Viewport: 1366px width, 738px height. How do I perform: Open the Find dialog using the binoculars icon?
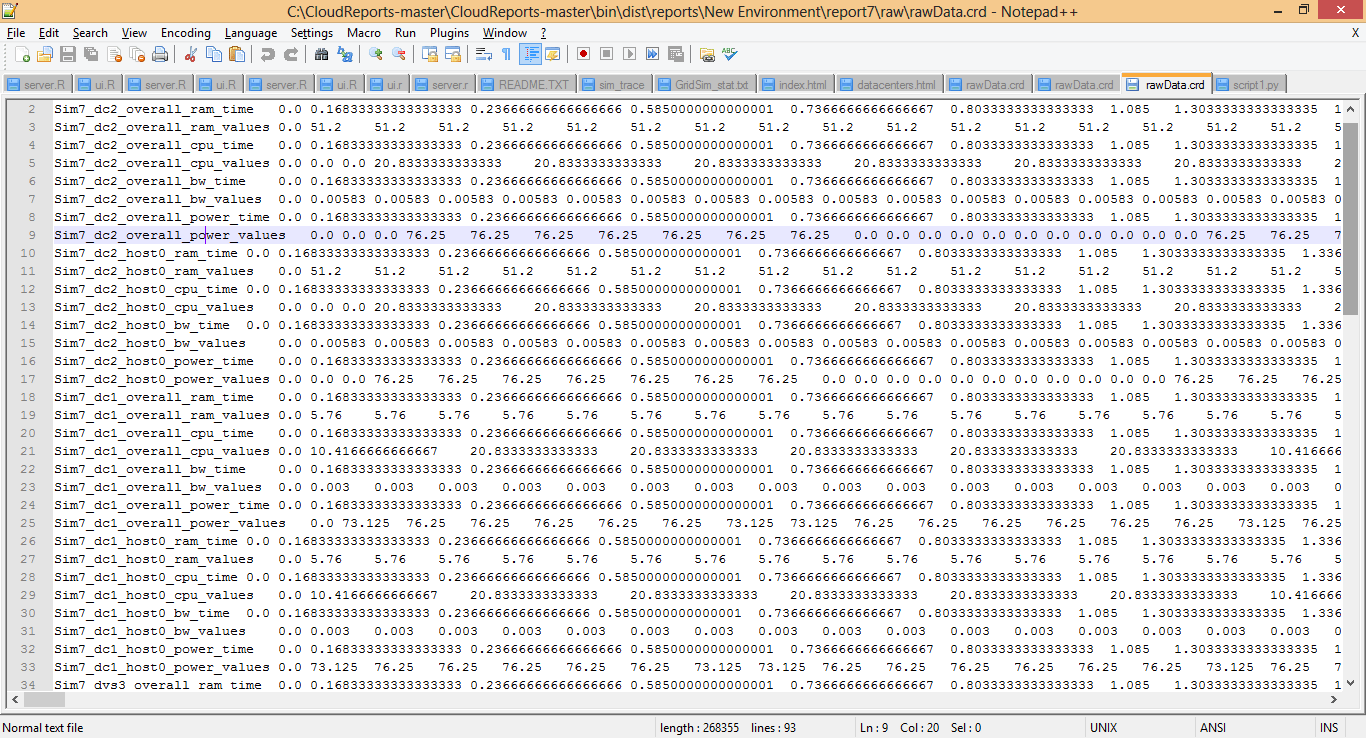point(321,53)
